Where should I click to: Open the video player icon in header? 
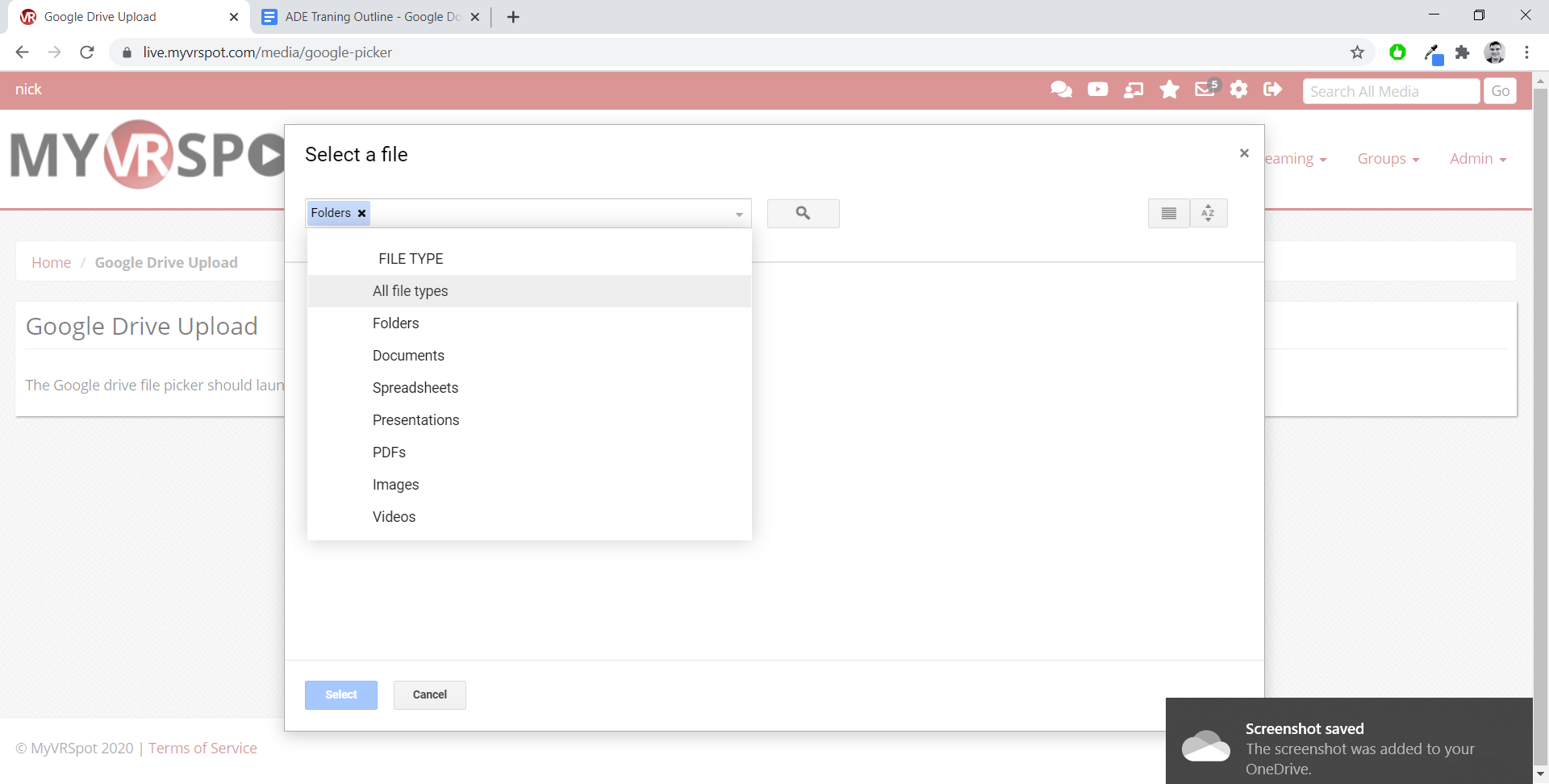coord(1097,90)
